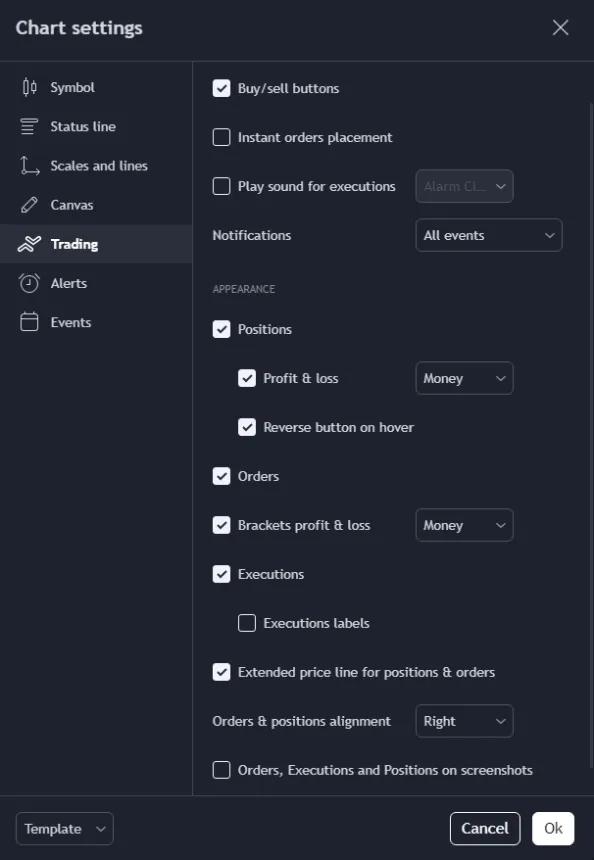The width and height of the screenshot is (594, 860).
Task: Click the Scales and lines axis icon
Action: click(29, 166)
